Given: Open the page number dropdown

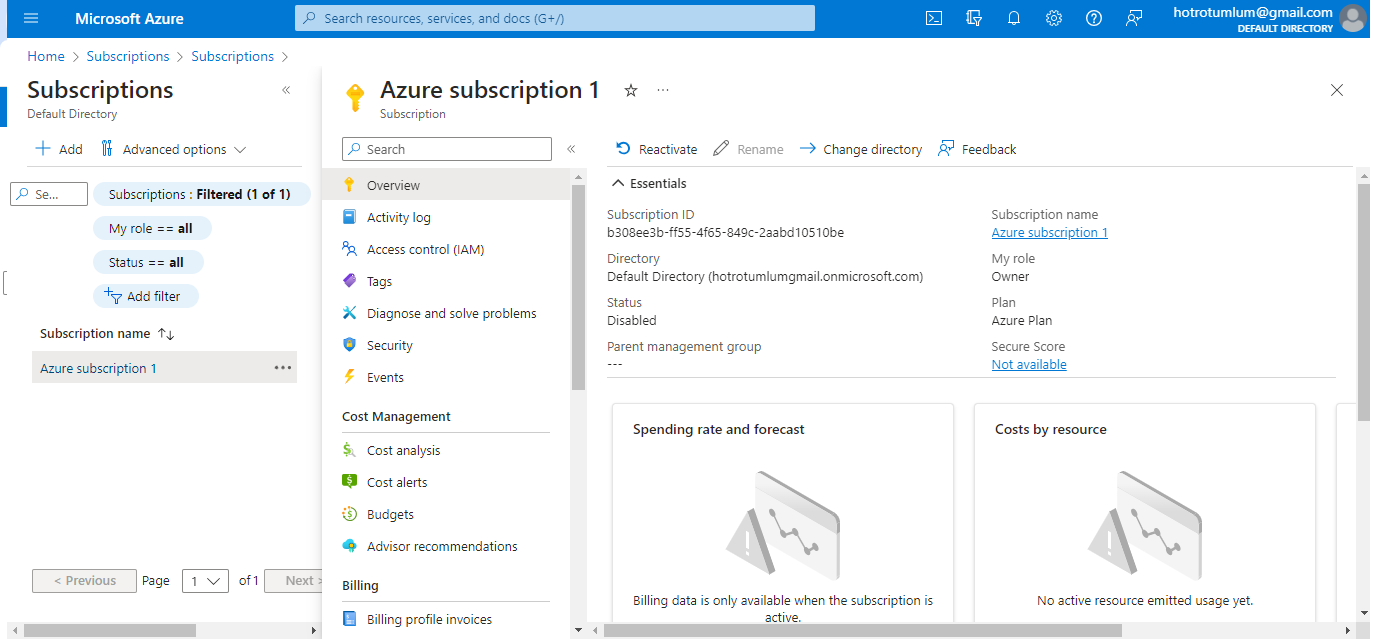Looking at the screenshot, I should (205, 580).
